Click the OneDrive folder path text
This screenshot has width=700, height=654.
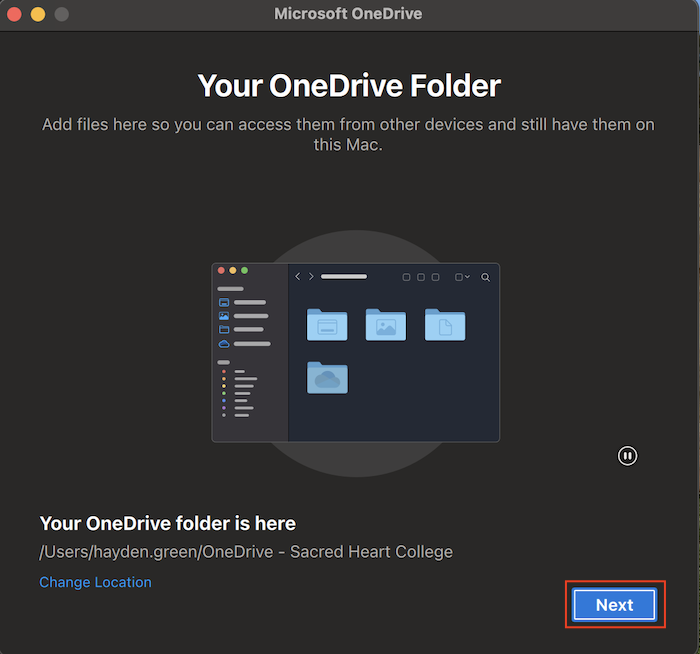coord(246,552)
